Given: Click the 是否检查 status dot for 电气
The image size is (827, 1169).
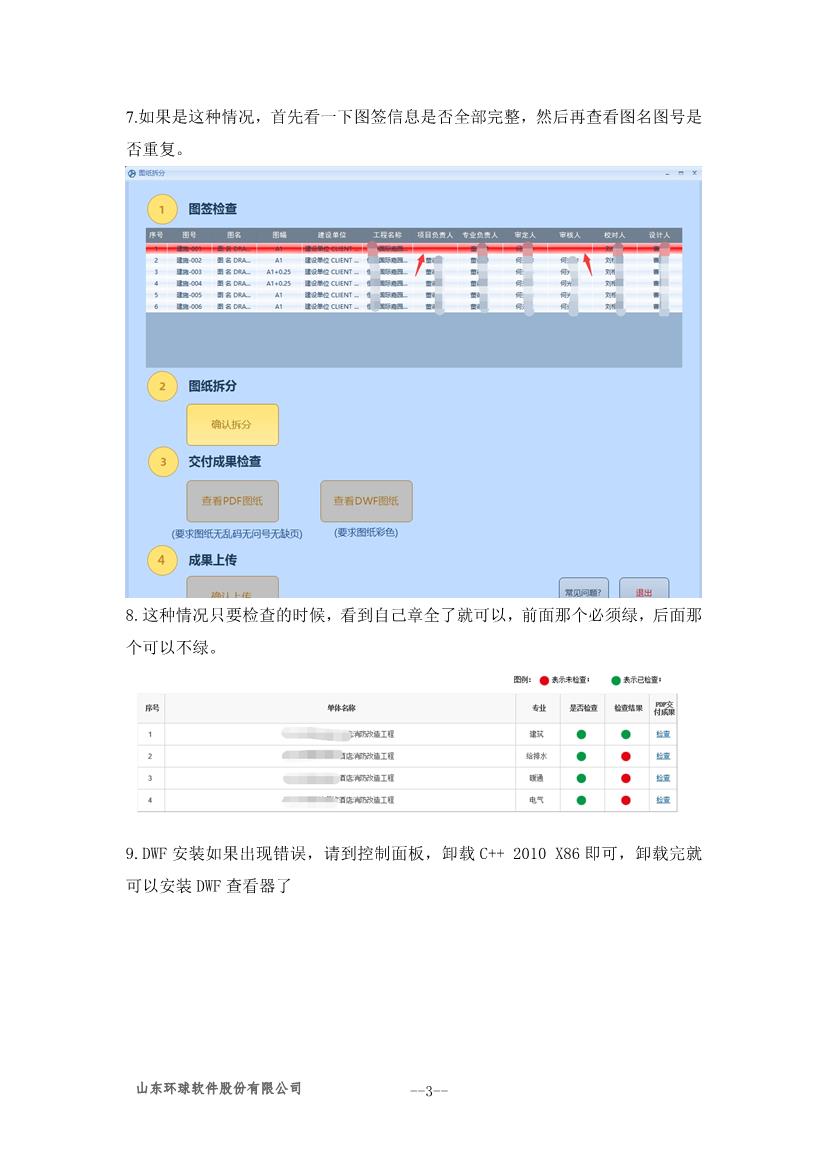Looking at the screenshot, I should 581,800.
